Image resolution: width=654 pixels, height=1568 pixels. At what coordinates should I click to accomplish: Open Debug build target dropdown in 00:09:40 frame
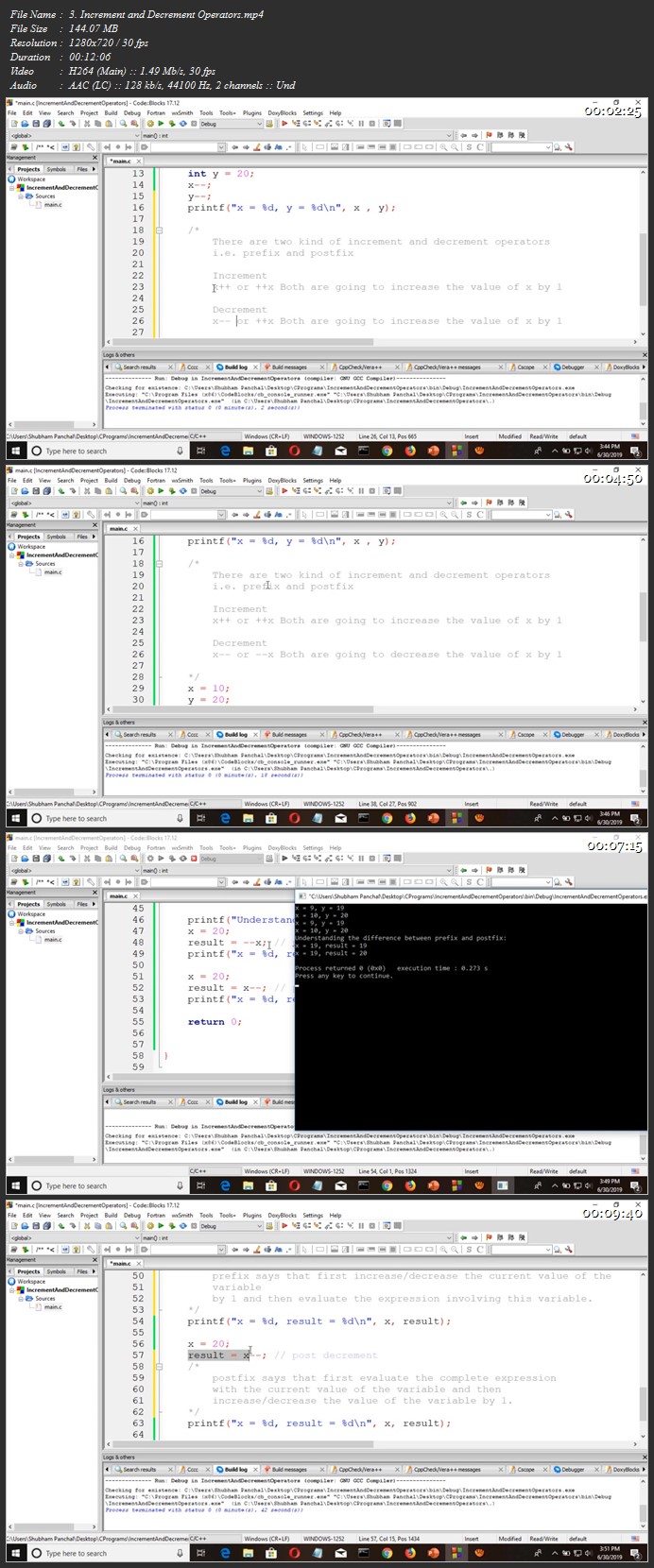[x=232, y=1226]
